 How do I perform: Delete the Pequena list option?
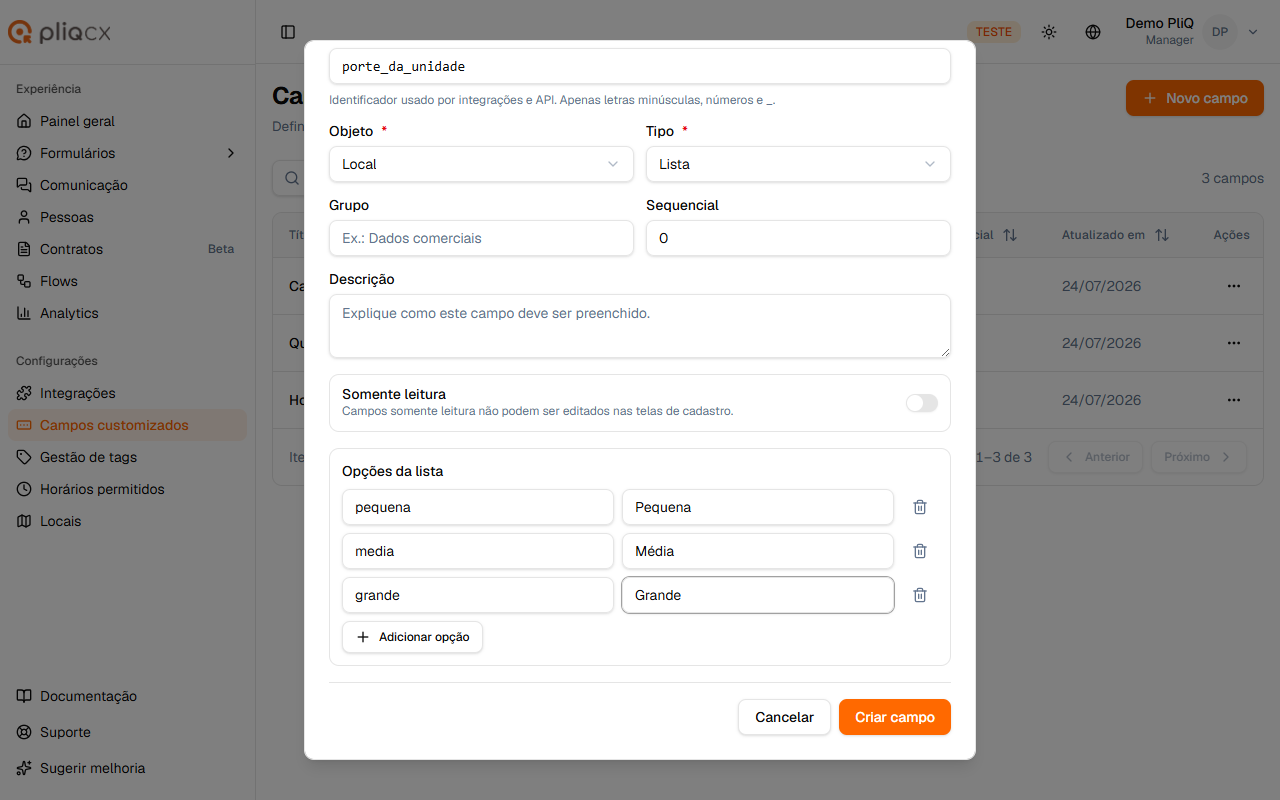920,507
